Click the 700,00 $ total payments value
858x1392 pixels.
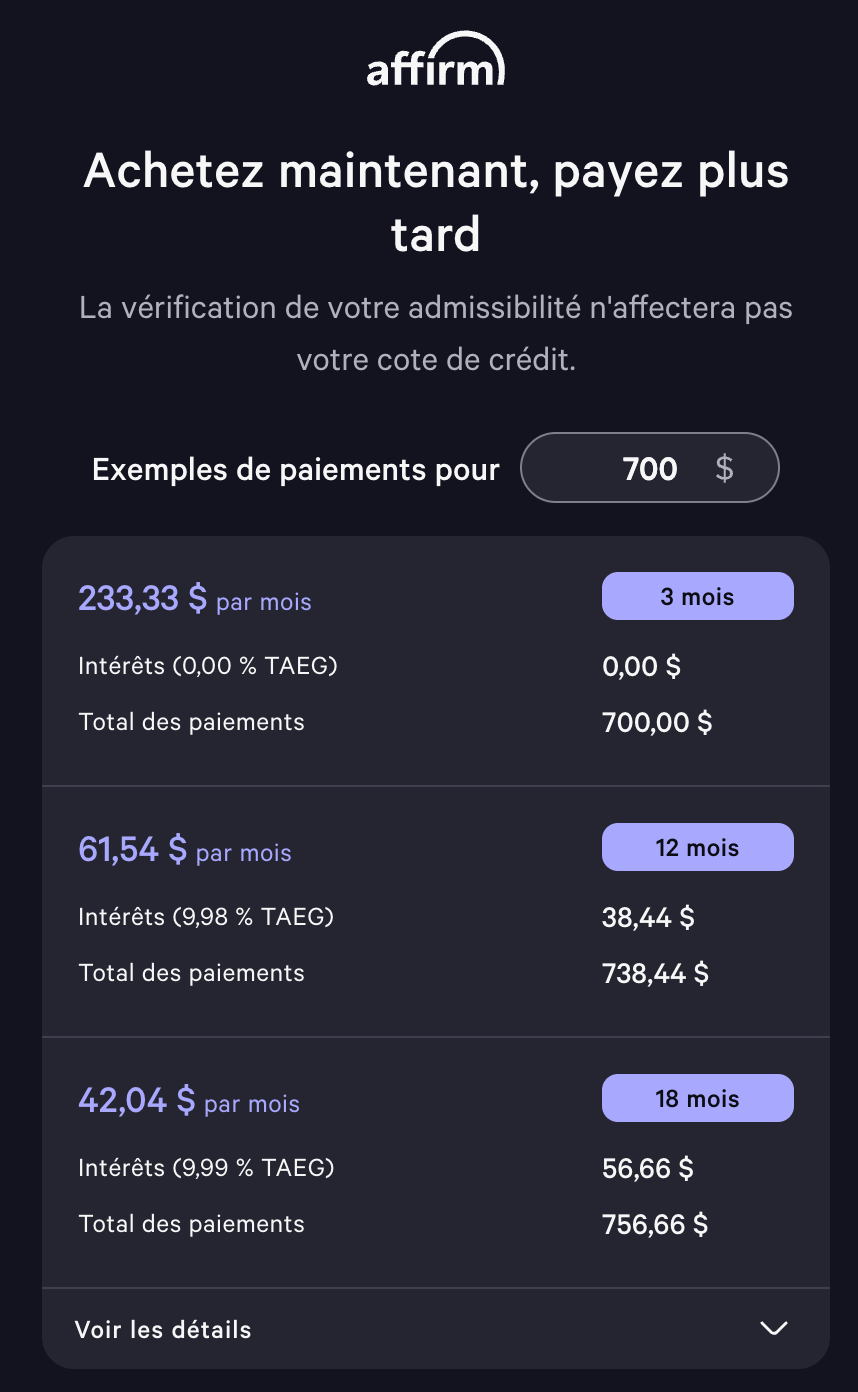[x=657, y=722]
